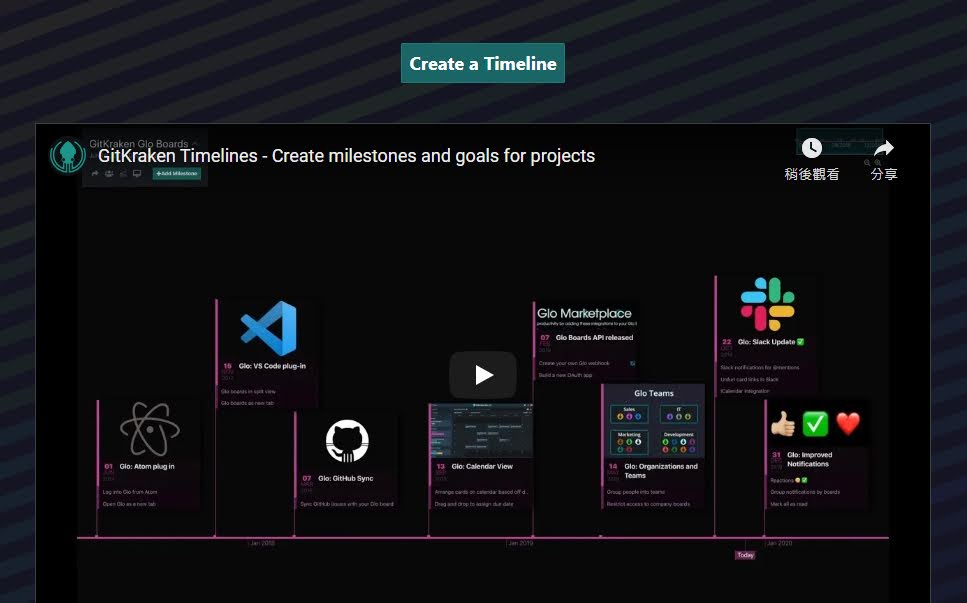Image resolution: width=967 pixels, height=603 pixels.
Task: Click the Share arrow icon
Action: click(884, 148)
